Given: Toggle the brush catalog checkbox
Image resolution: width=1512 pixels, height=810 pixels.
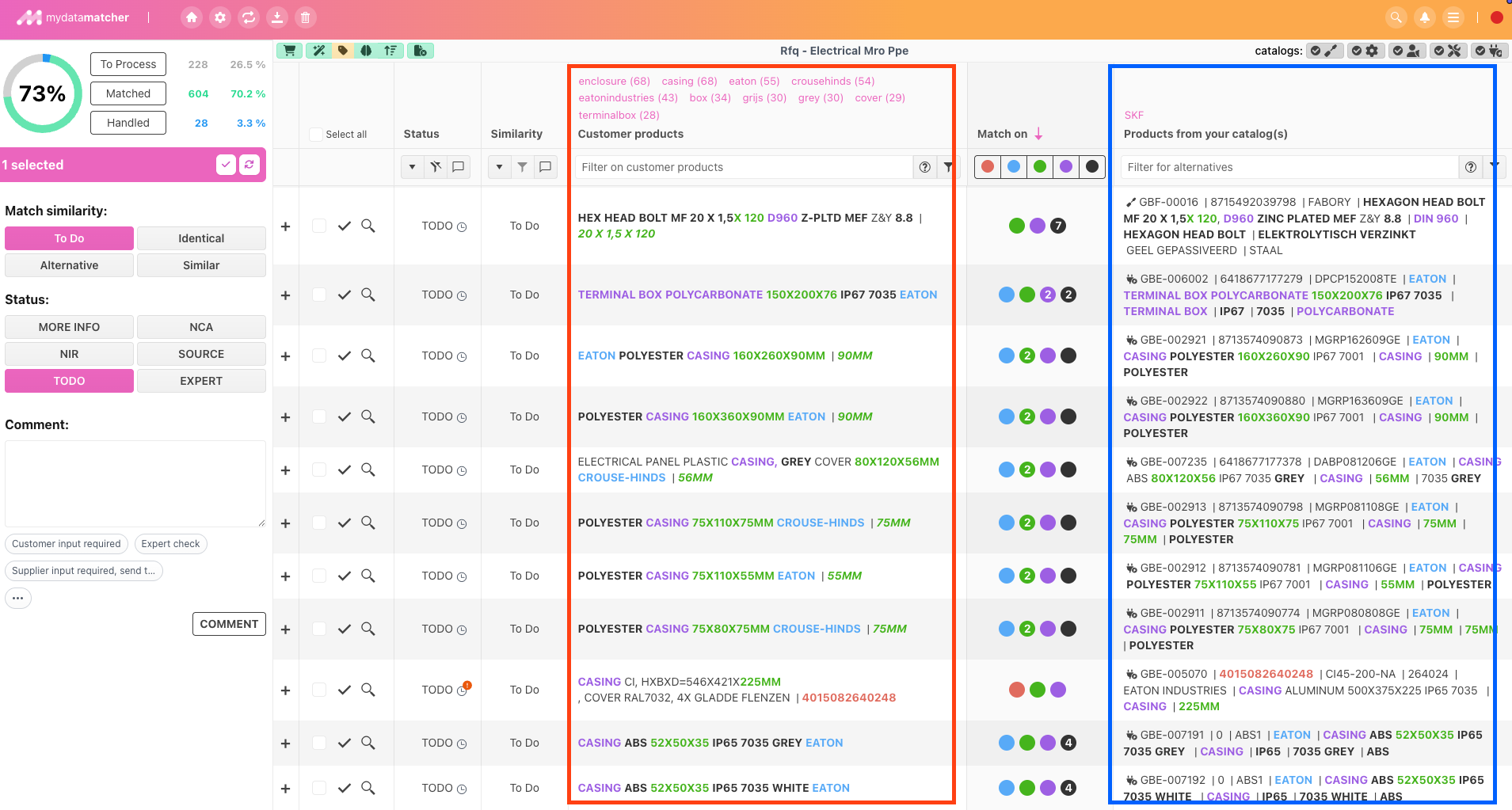Looking at the screenshot, I should 1316,51.
